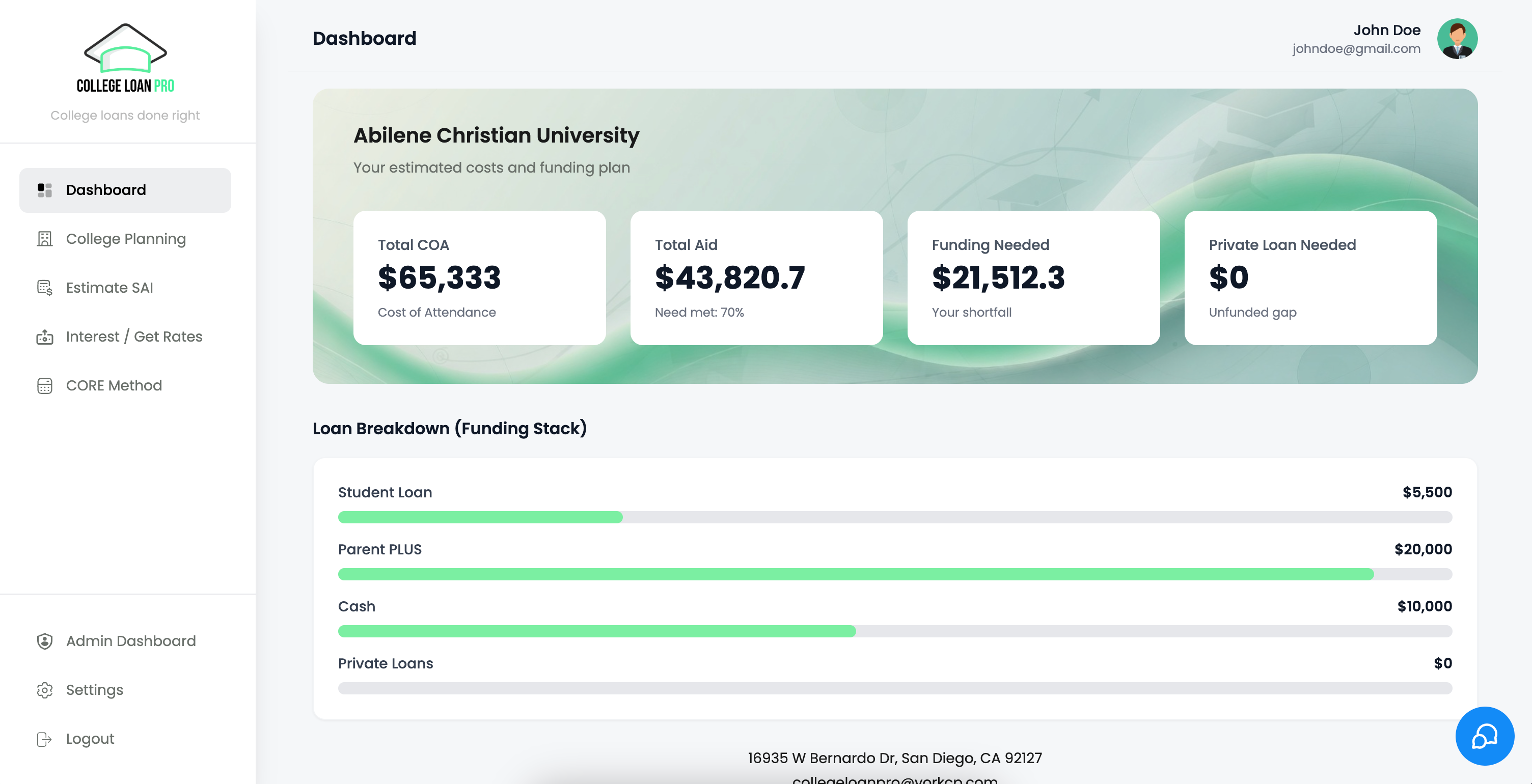
Task: Click the 'Unfunded gap' caption
Action: (1252, 312)
